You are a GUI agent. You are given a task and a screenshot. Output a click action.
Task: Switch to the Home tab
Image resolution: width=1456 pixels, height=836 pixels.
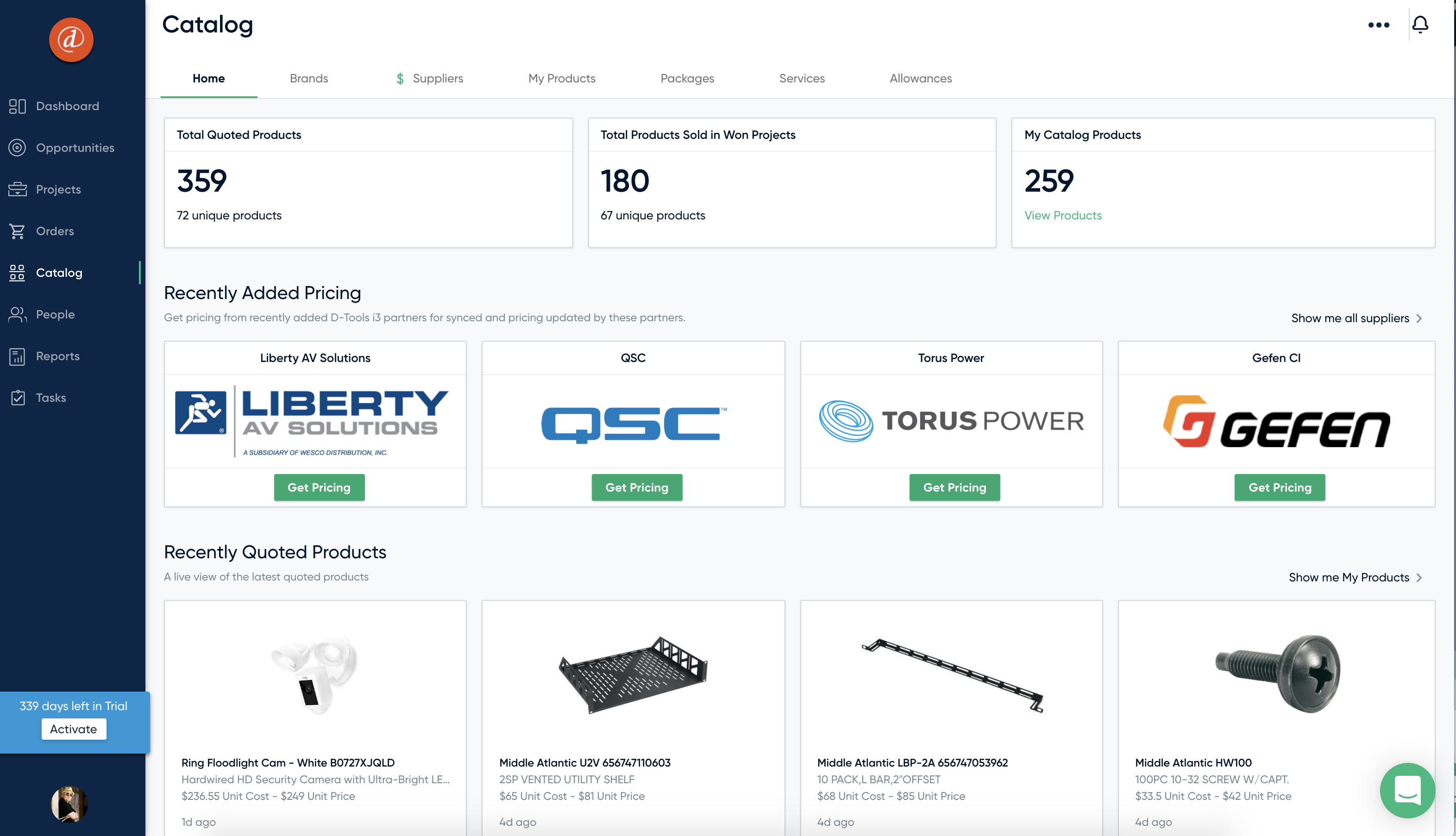[x=208, y=78]
